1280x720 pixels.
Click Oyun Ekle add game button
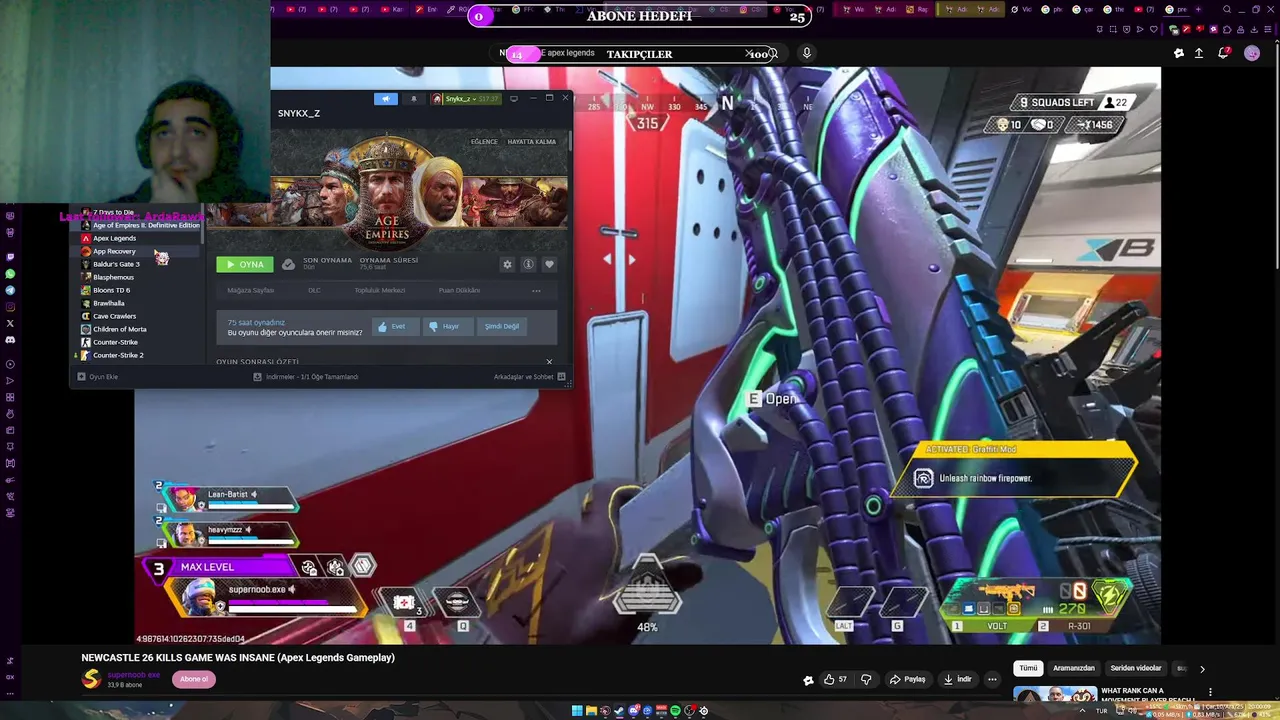coord(98,377)
